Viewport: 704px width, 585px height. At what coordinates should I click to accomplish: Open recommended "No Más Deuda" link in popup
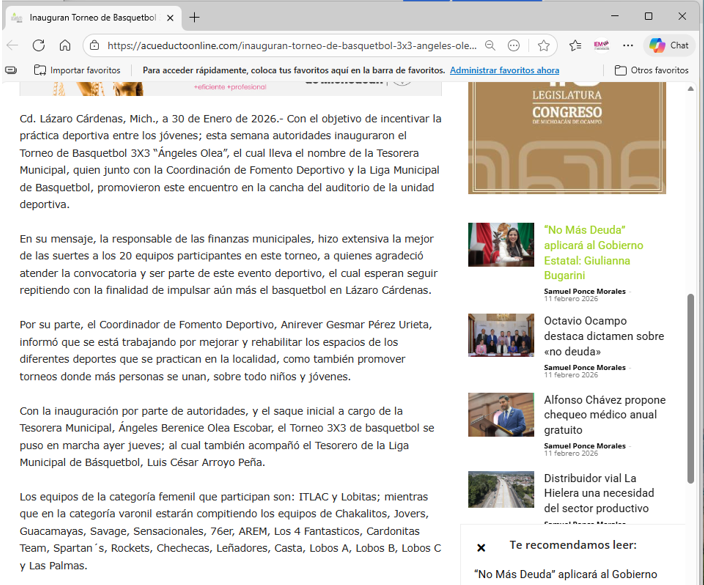point(566,574)
